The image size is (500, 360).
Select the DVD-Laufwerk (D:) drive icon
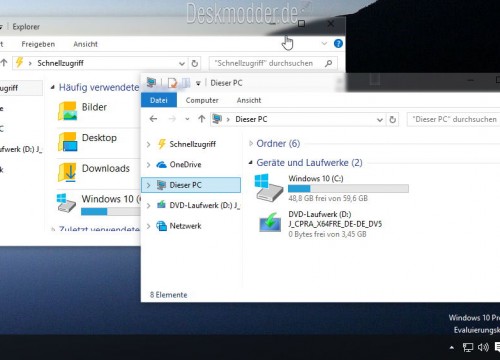click(270, 222)
